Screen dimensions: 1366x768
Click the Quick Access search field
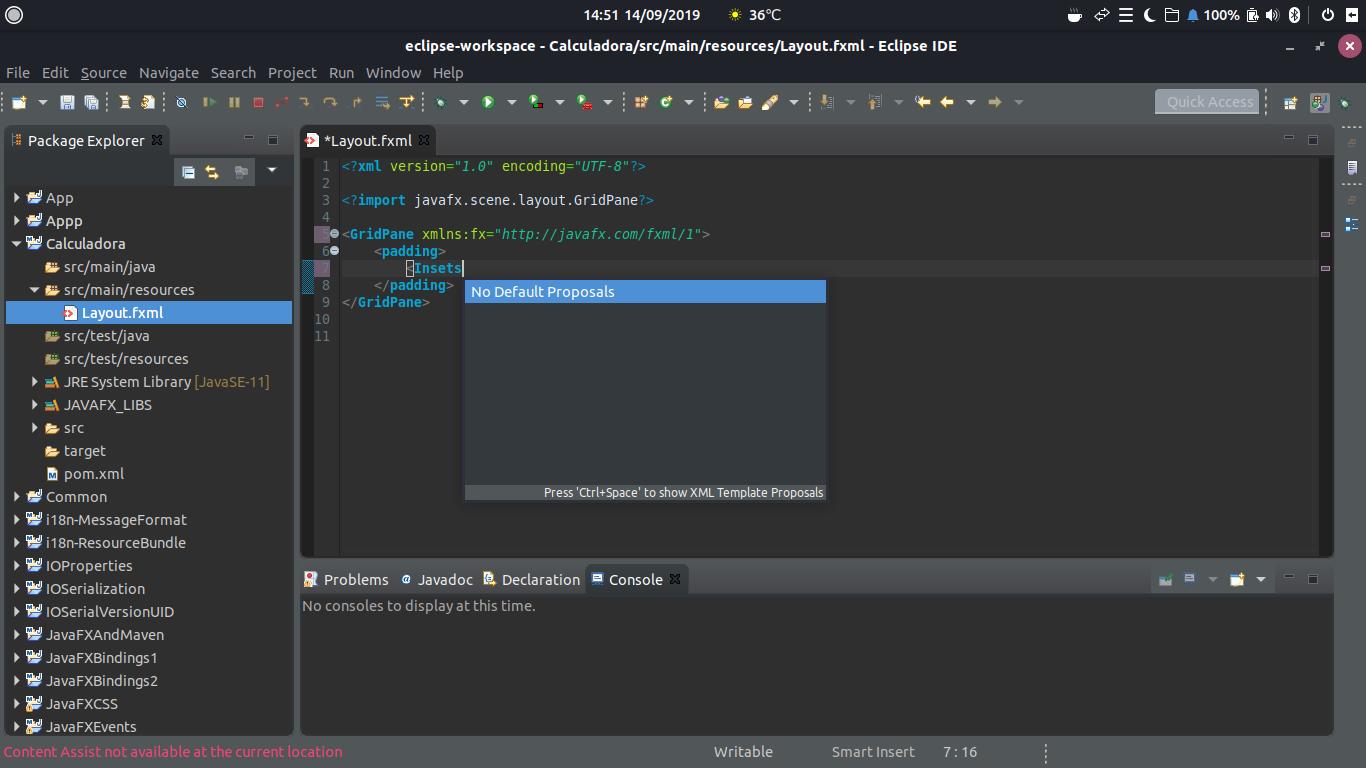1209,102
